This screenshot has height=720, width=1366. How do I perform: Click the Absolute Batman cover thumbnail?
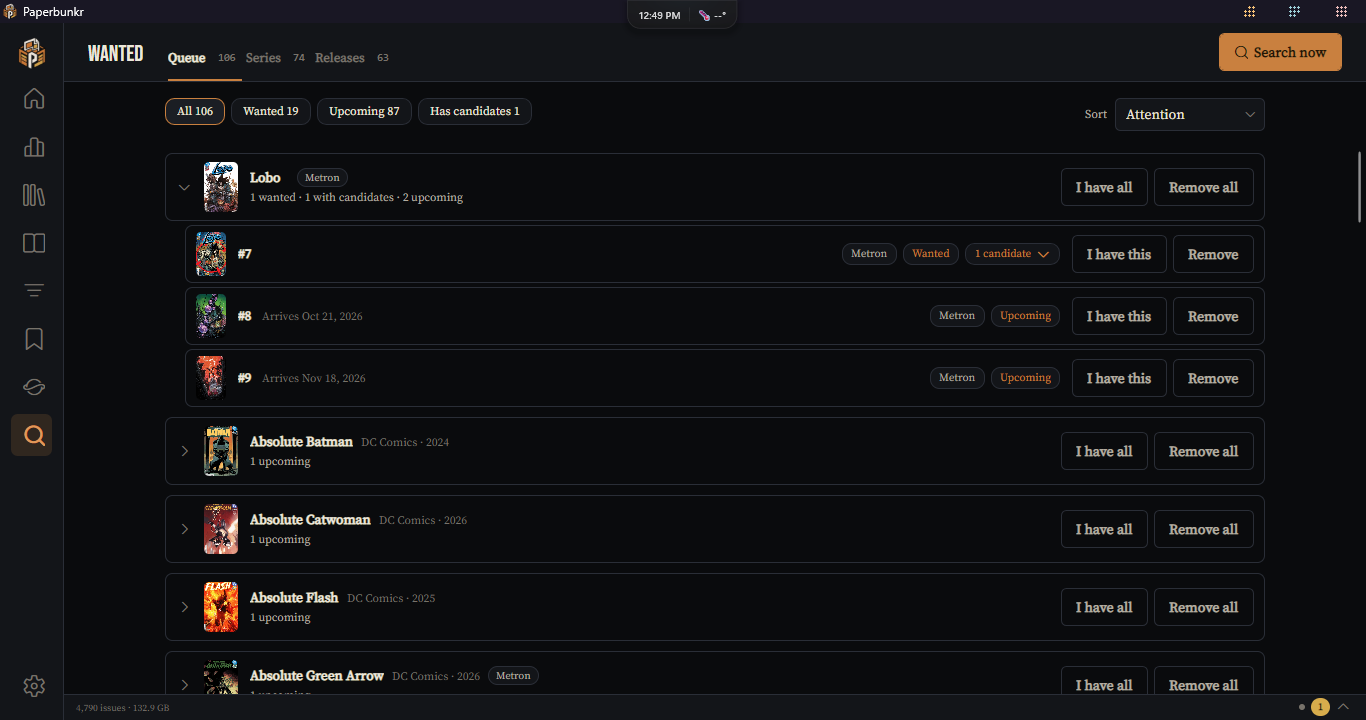coord(221,451)
